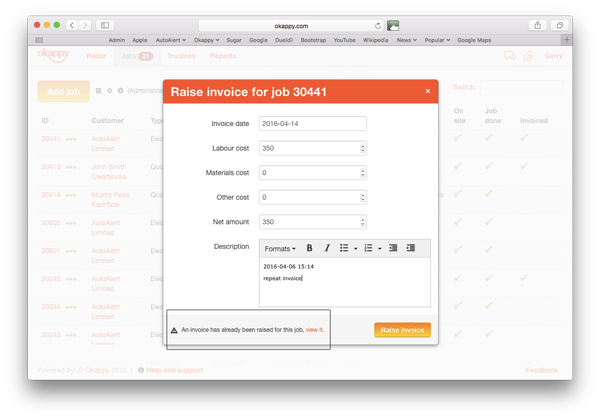Screen dimensions: 600x419
Task: Open the chat messages icon
Action: coord(510,56)
